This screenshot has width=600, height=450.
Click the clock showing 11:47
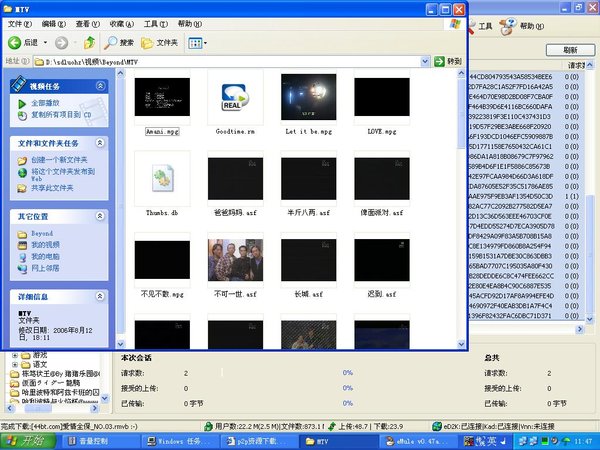pyautogui.click(x=583, y=442)
